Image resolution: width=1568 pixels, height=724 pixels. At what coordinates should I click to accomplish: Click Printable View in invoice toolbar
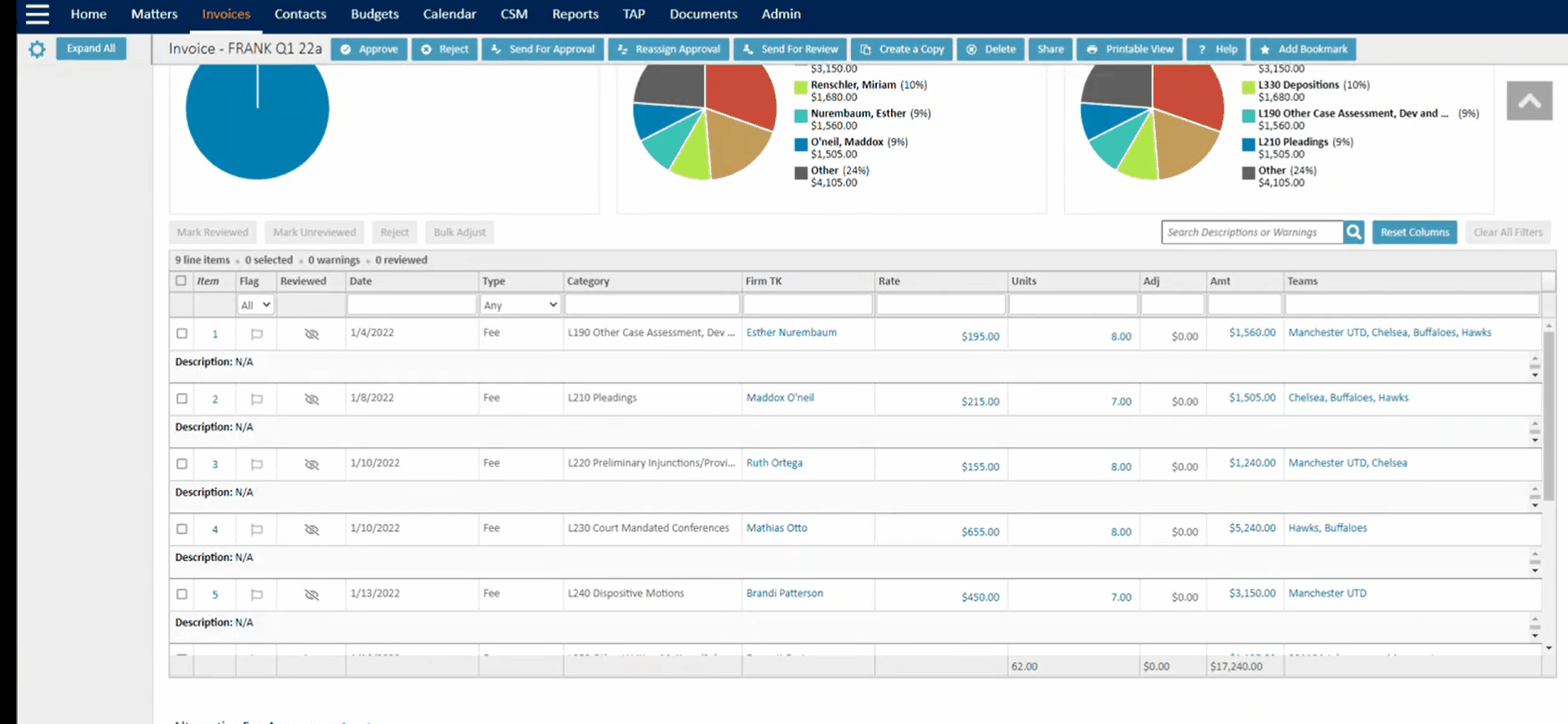tap(1130, 49)
